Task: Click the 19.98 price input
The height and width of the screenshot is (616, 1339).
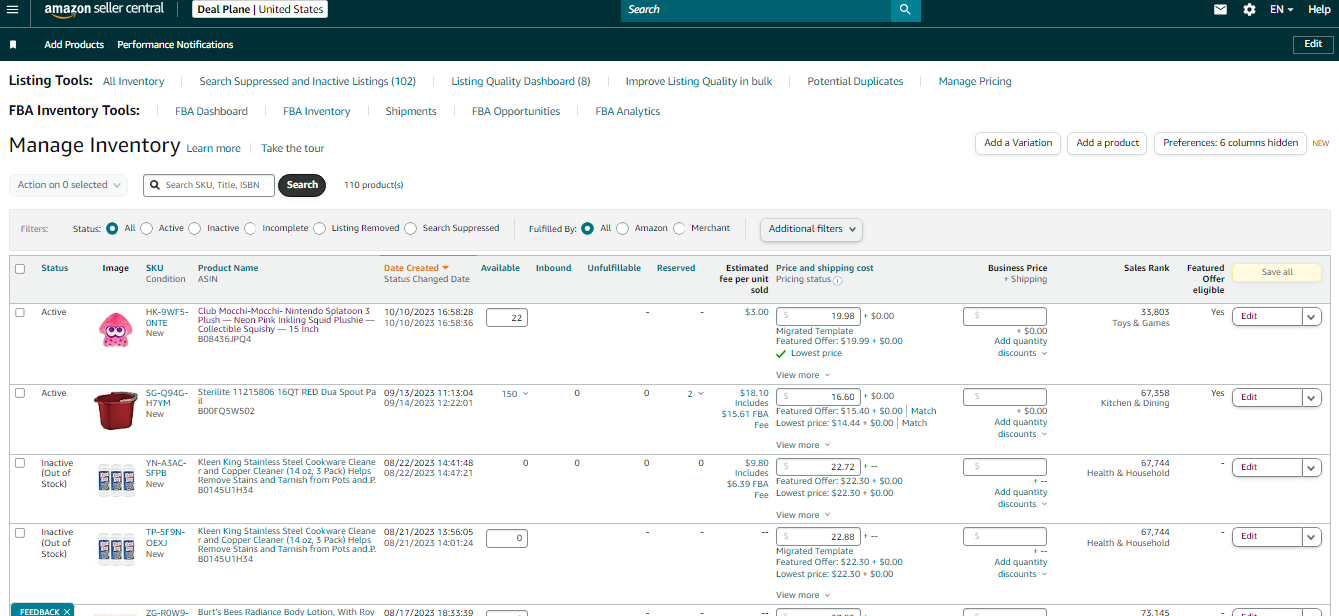Action: point(818,316)
